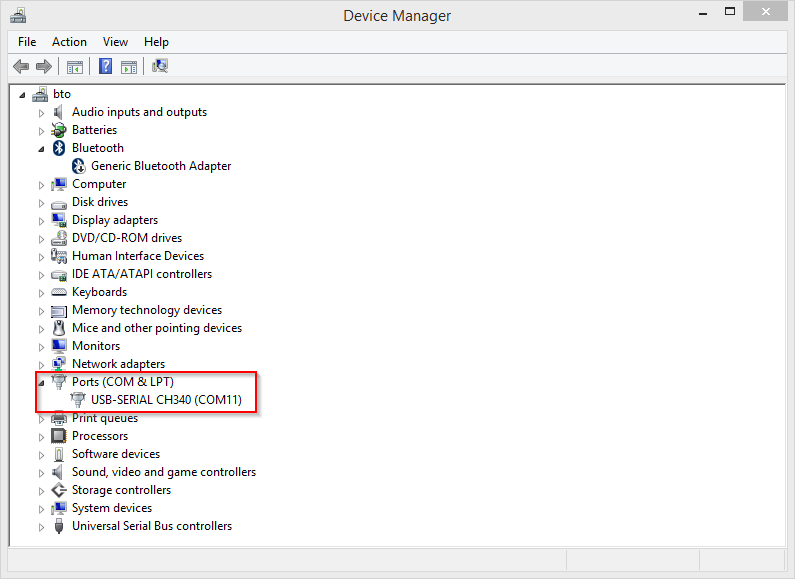Click the Processors chip icon
The image size is (795, 579).
click(59, 436)
